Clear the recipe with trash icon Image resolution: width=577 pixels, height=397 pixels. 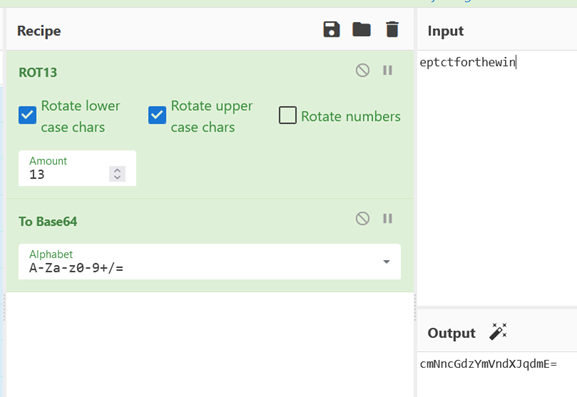(392, 29)
